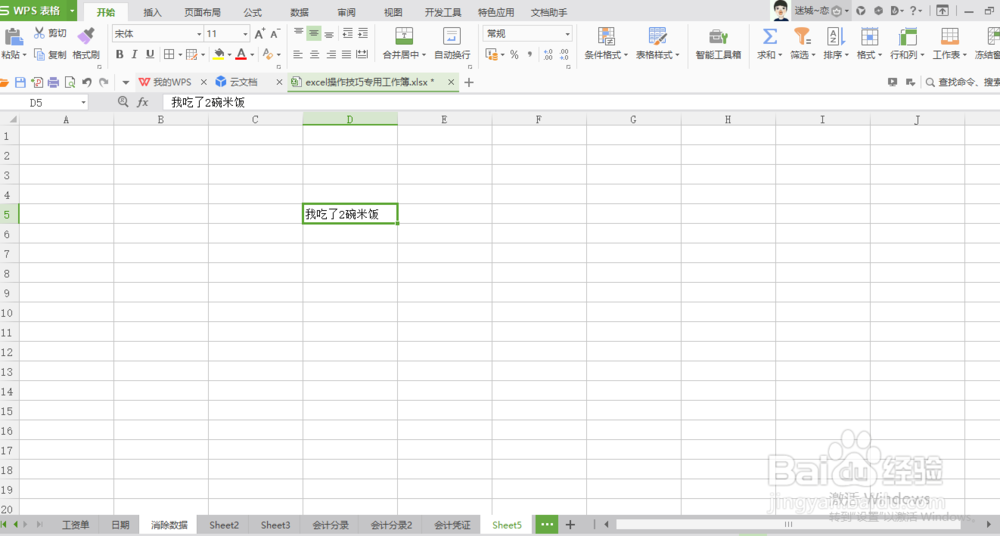
Task: Click the fx insert function button
Action: point(143,102)
